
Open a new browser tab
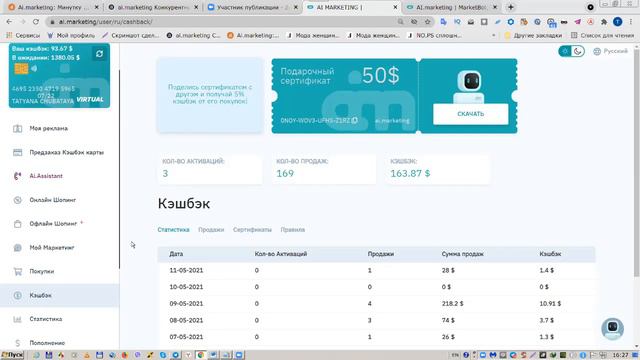[511, 7]
